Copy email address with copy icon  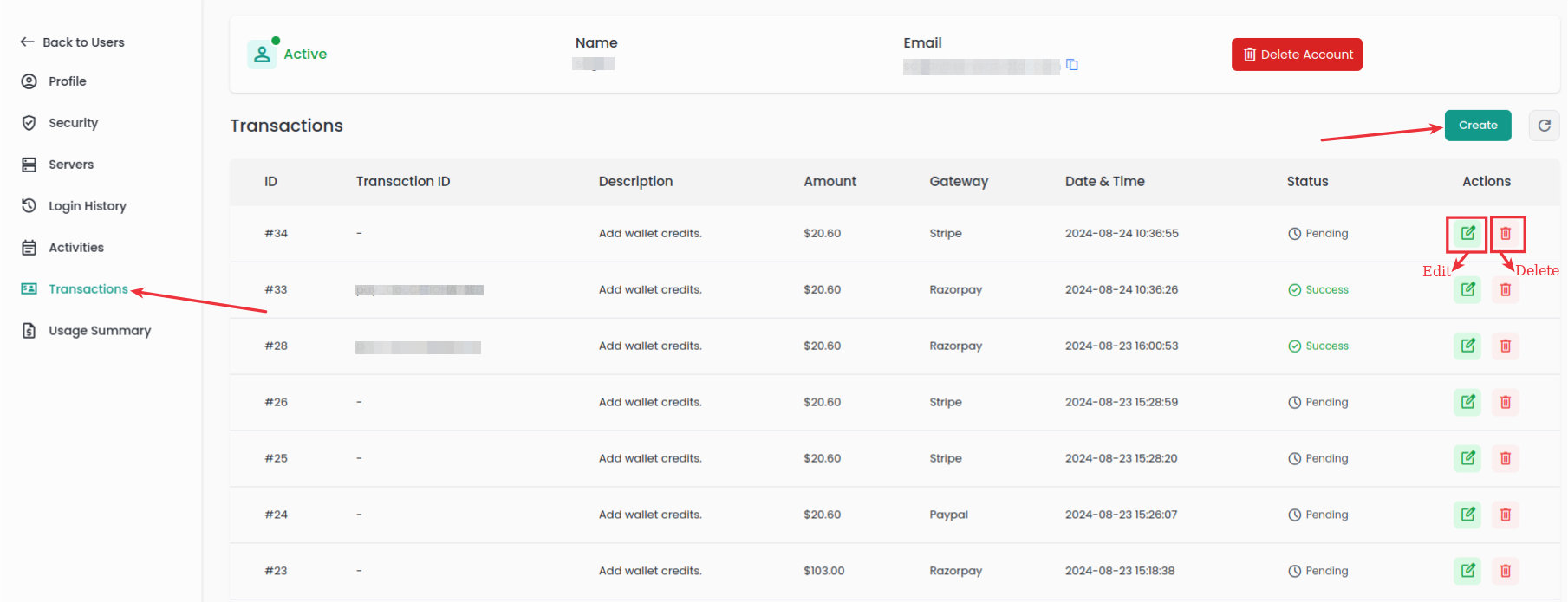(x=1072, y=65)
